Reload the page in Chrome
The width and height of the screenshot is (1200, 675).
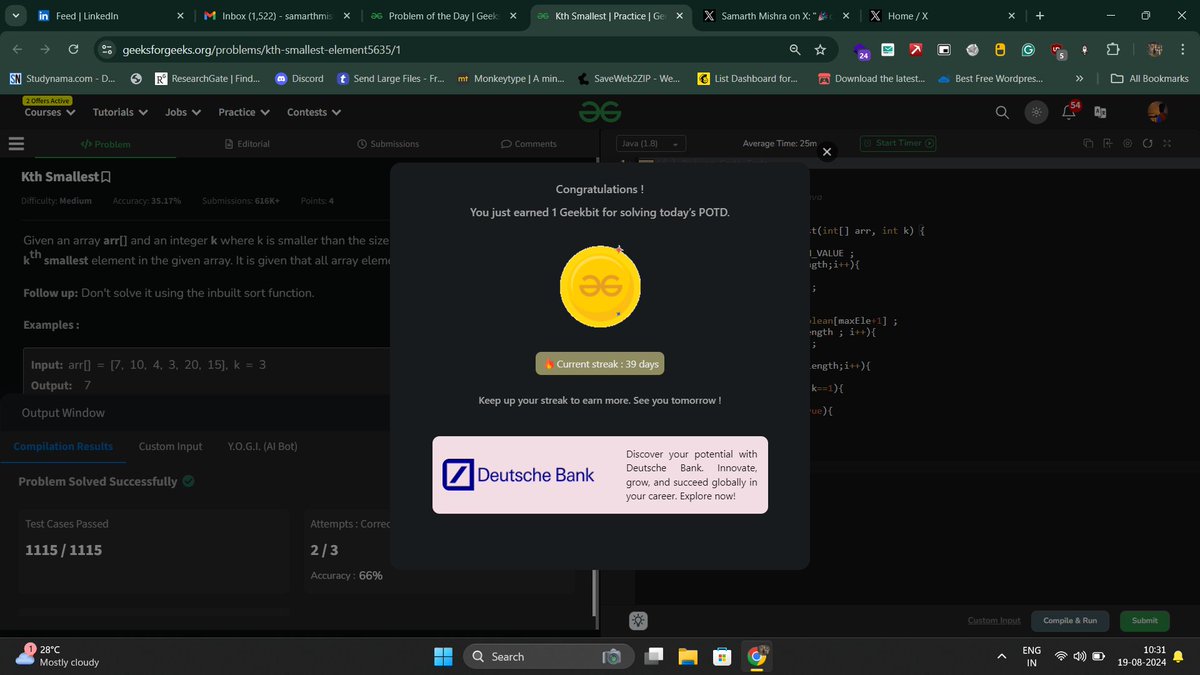[73, 49]
